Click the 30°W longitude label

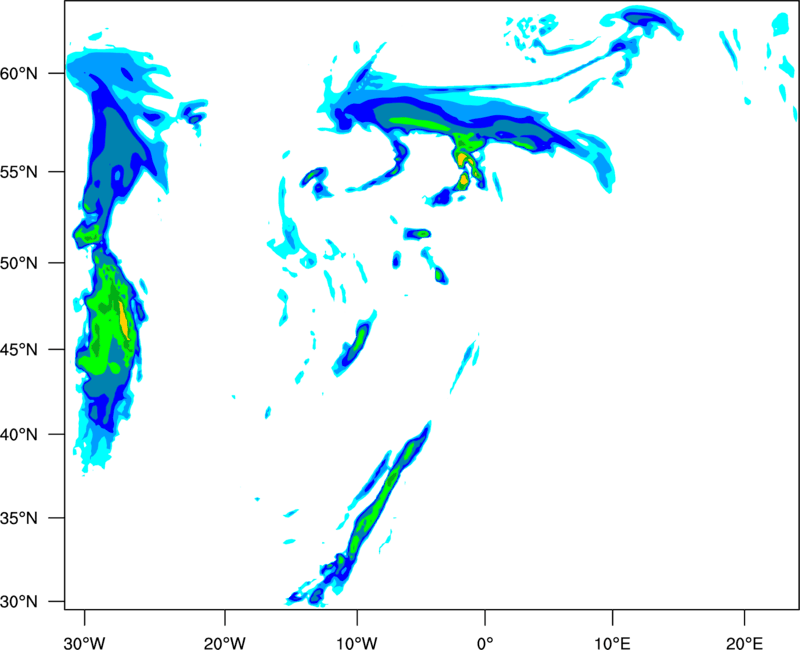point(84,643)
